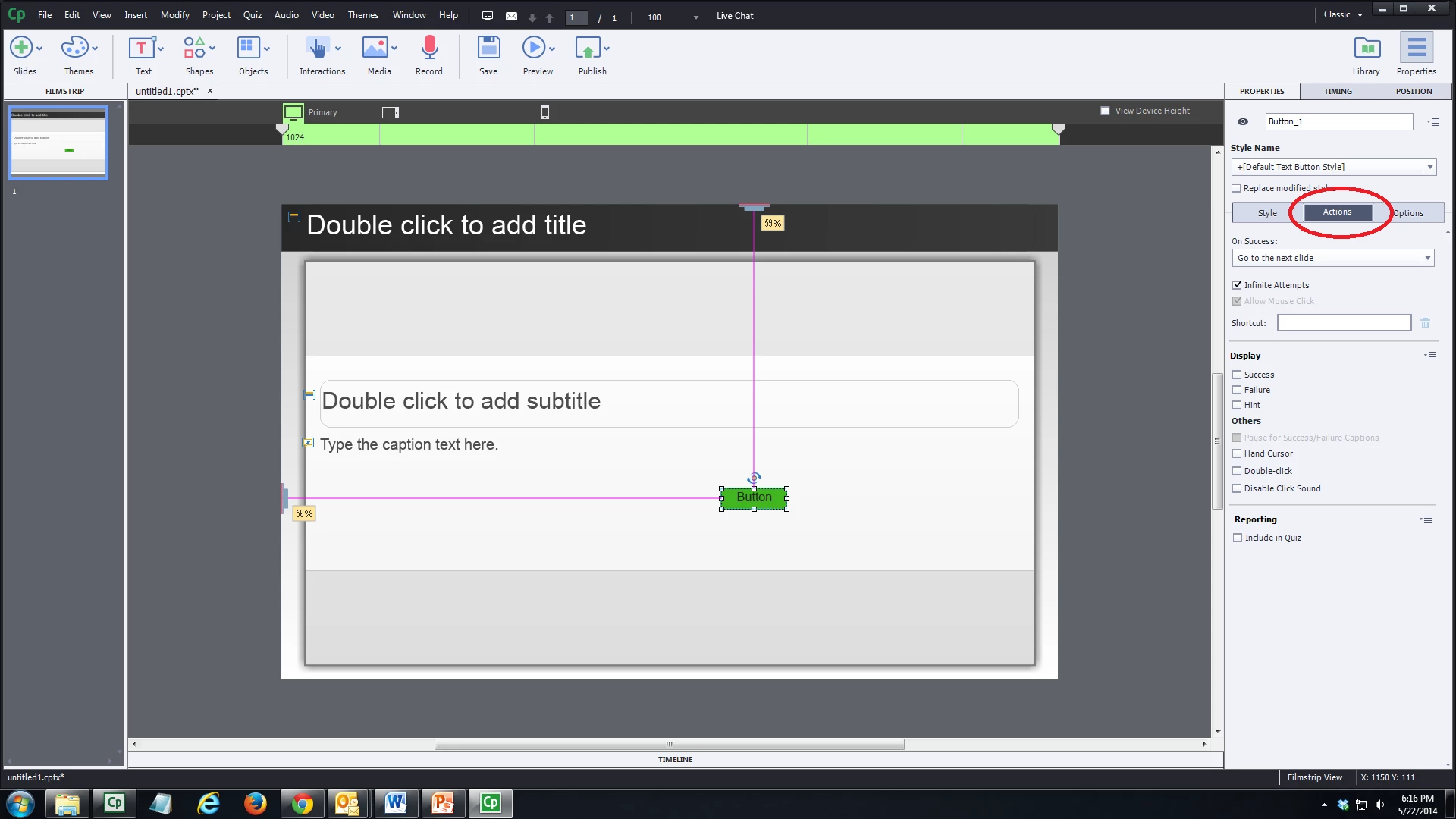Open the Classic workspace dropdown
Viewport: 1456px width, 819px height.
coord(1342,14)
